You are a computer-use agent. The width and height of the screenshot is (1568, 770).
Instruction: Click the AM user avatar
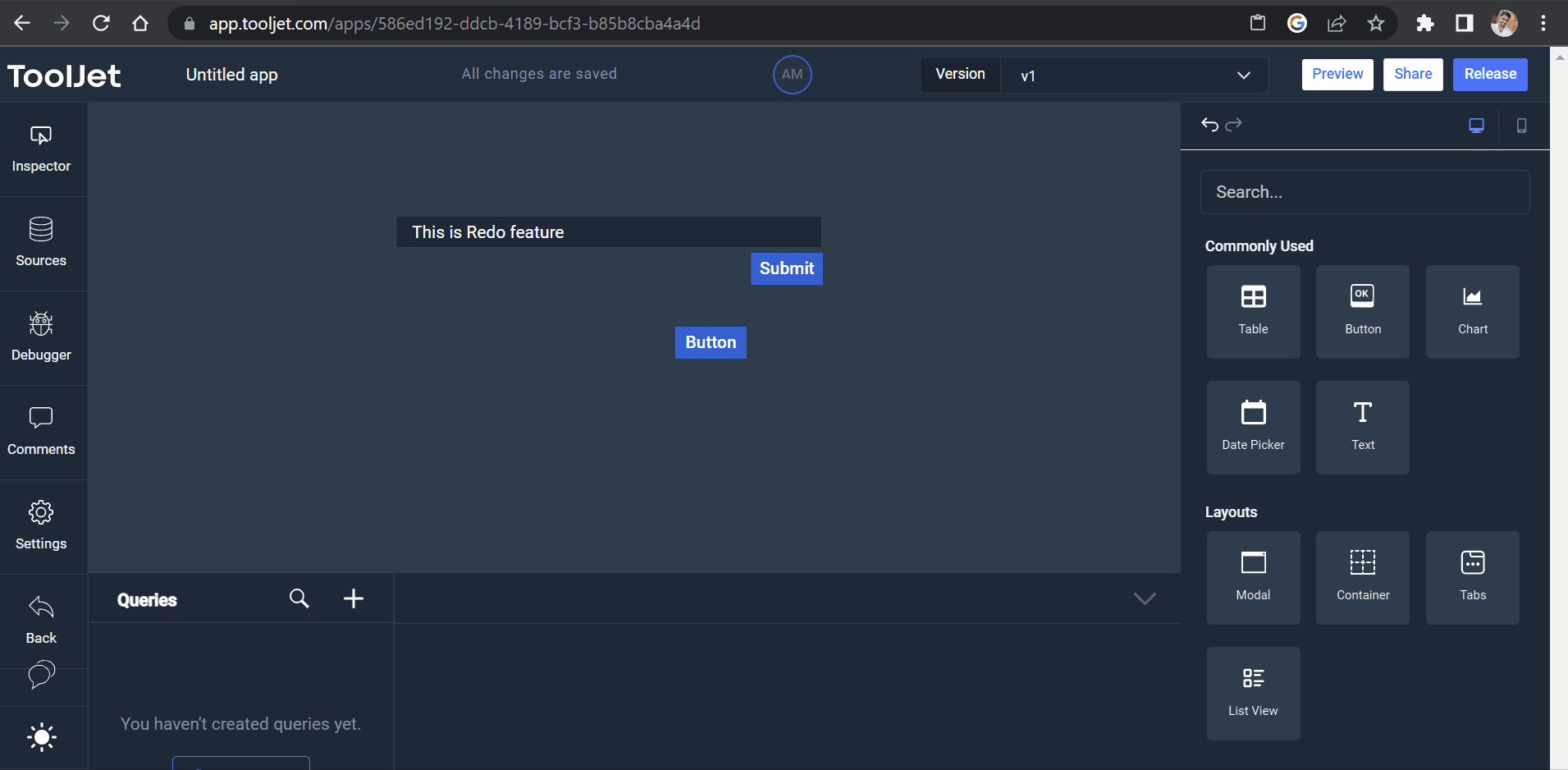pyautogui.click(x=792, y=75)
